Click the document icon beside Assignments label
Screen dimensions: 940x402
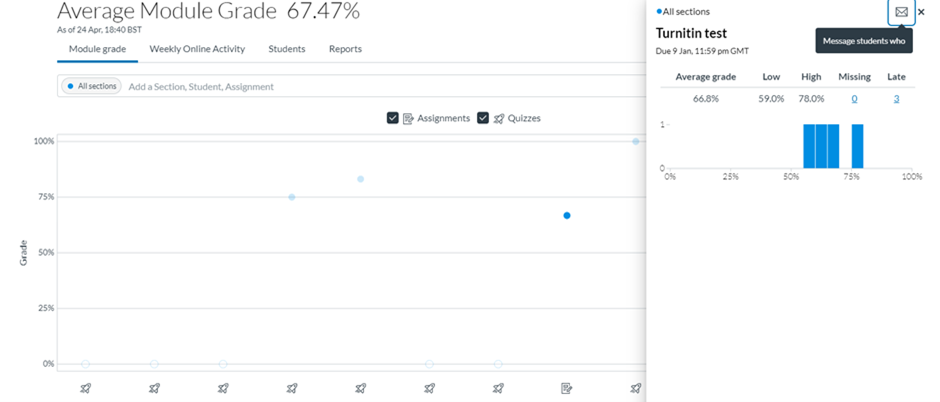(408, 118)
